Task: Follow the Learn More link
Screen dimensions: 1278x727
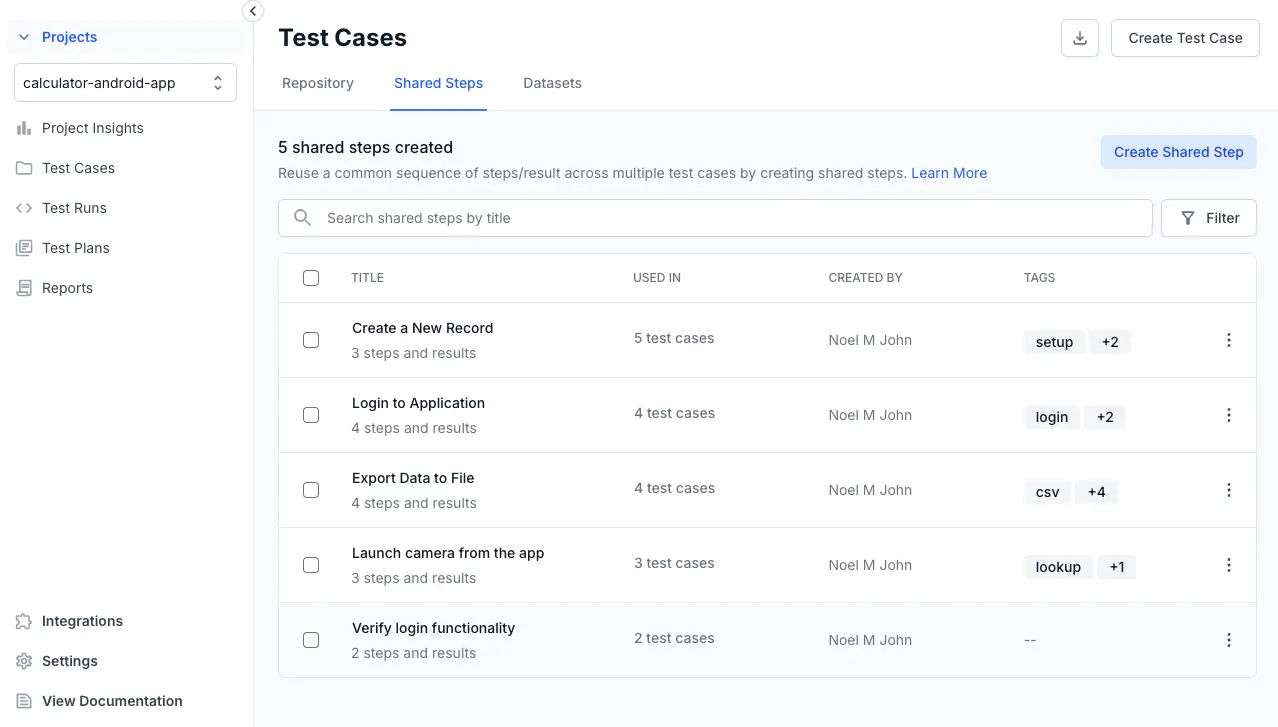Action: (x=948, y=173)
